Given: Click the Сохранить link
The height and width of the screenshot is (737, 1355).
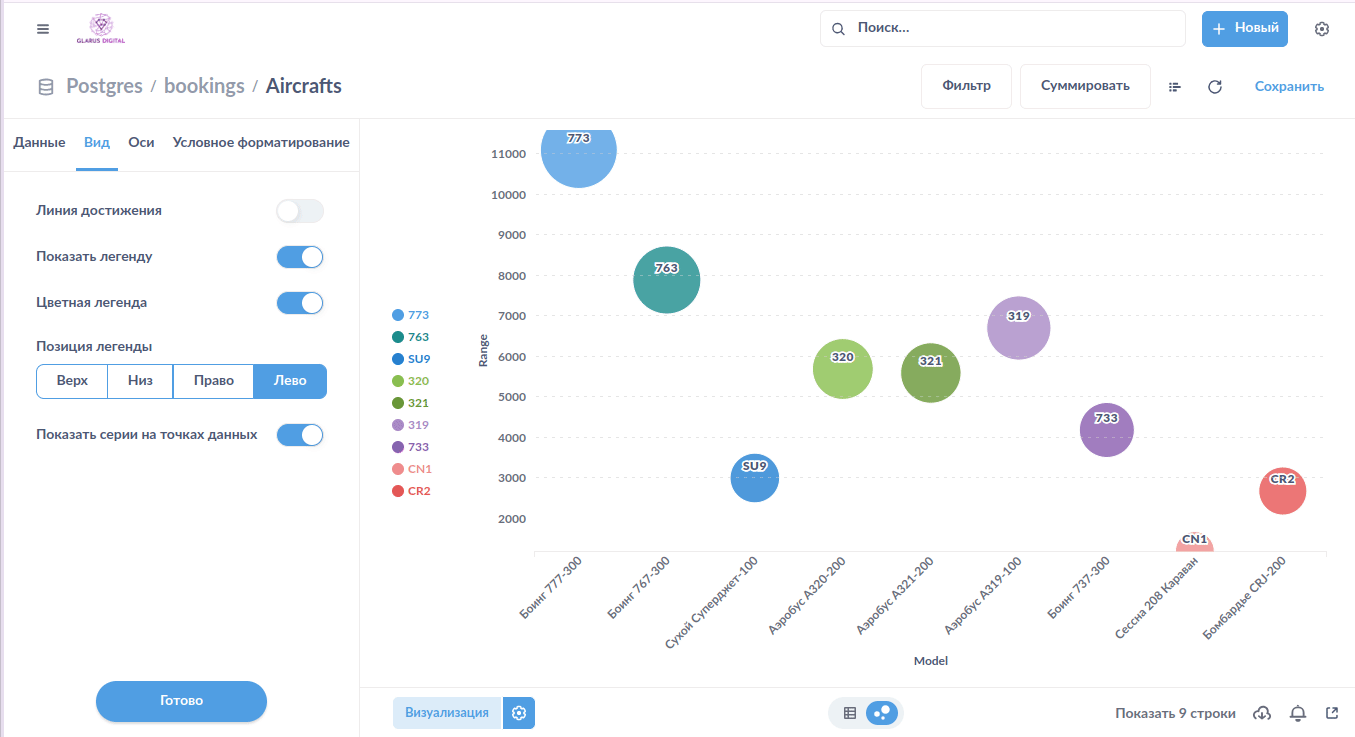Looking at the screenshot, I should (x=1289, y=87).
